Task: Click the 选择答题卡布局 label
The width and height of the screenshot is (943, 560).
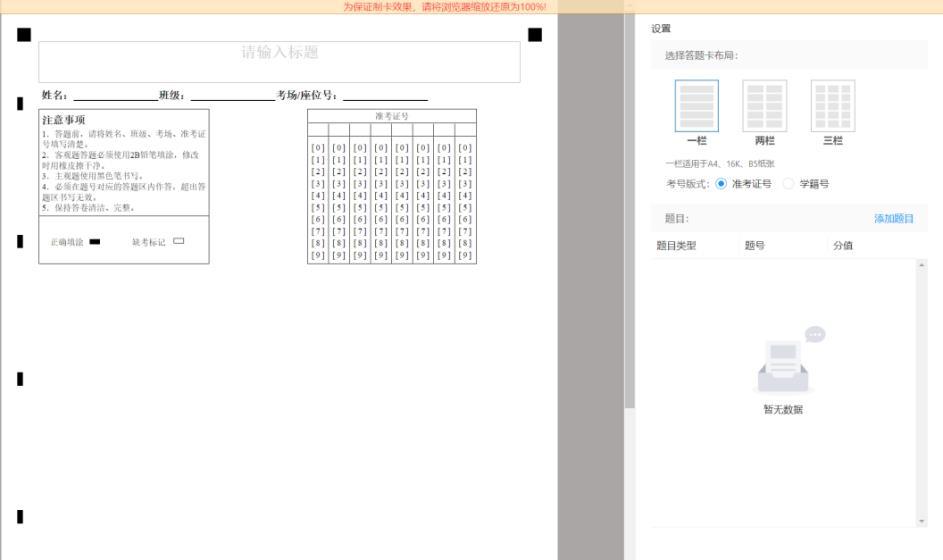Action: click(701, 55)
